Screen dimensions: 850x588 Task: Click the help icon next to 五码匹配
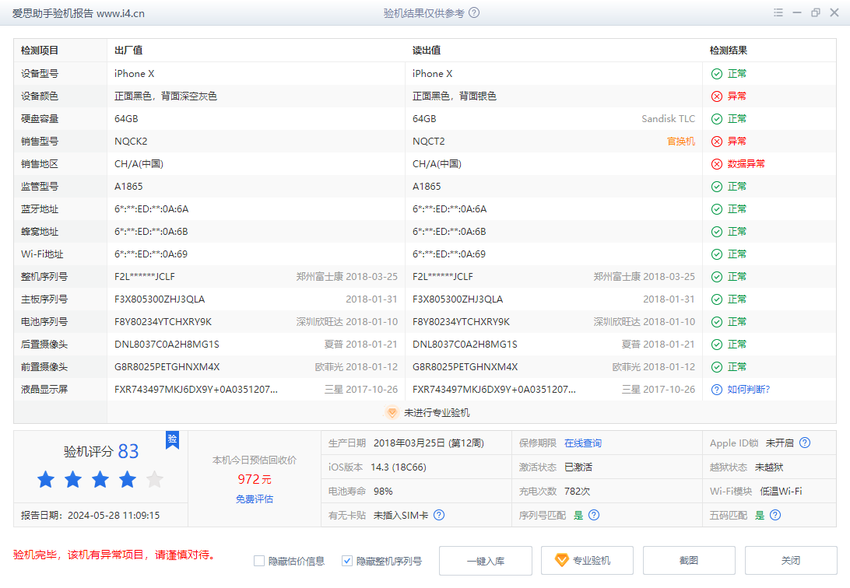pos(776,515)
